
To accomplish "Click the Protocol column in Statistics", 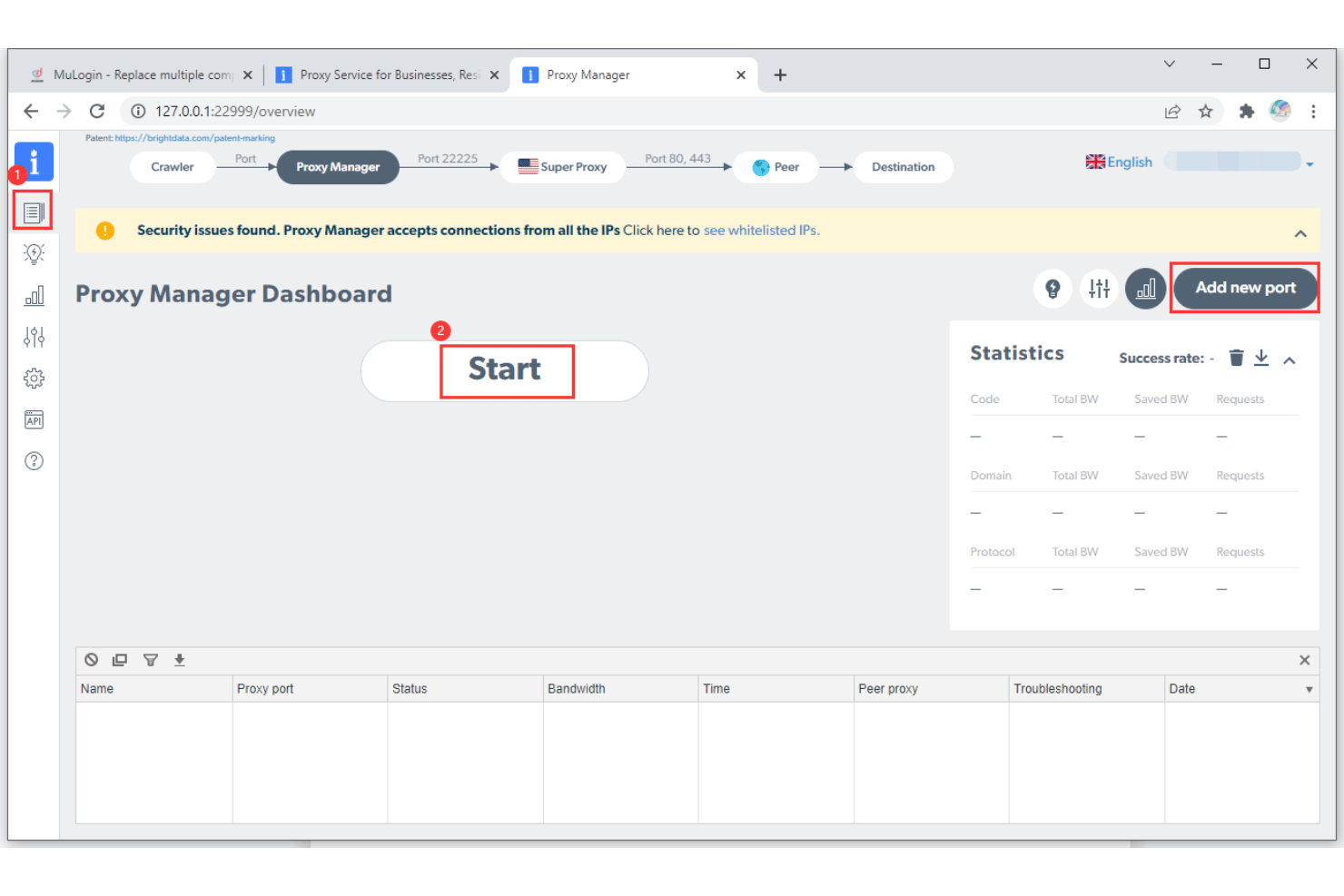I will tap(992, 552).
